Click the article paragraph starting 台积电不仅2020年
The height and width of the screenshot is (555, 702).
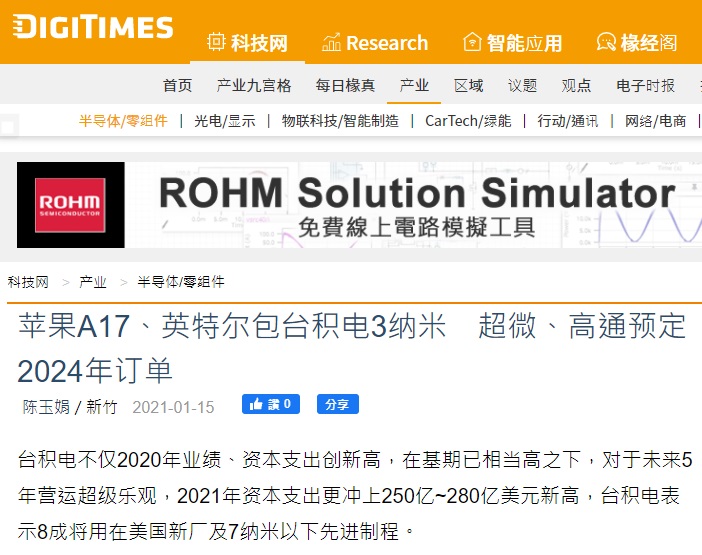[355, 496]
